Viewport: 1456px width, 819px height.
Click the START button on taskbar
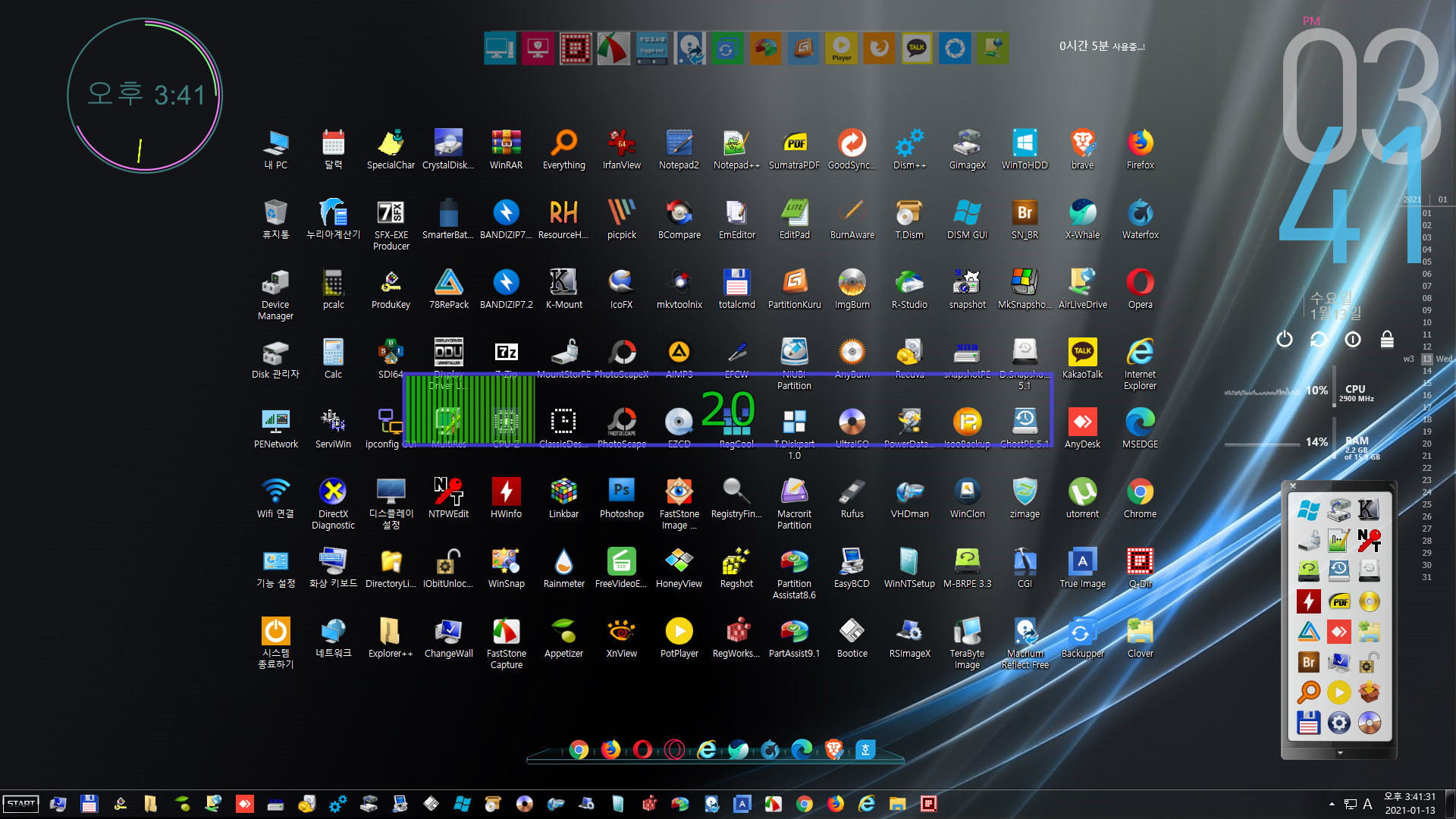pyautogui.click(x=21, y=804)
